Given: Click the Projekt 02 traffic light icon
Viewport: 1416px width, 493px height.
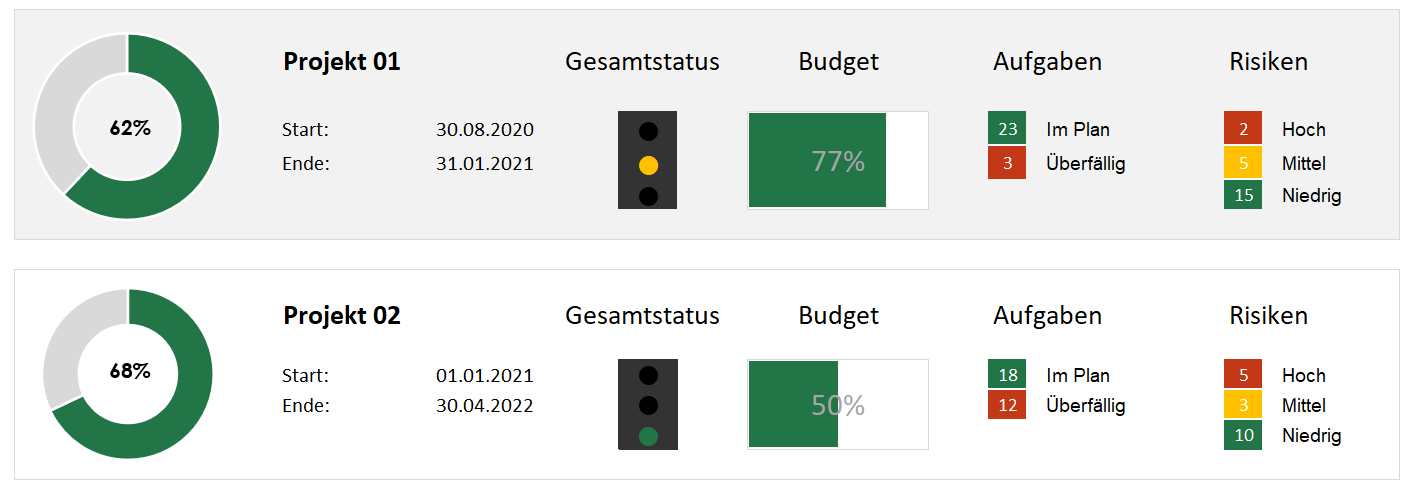Looking at the screenshot, I should [647, 407].
